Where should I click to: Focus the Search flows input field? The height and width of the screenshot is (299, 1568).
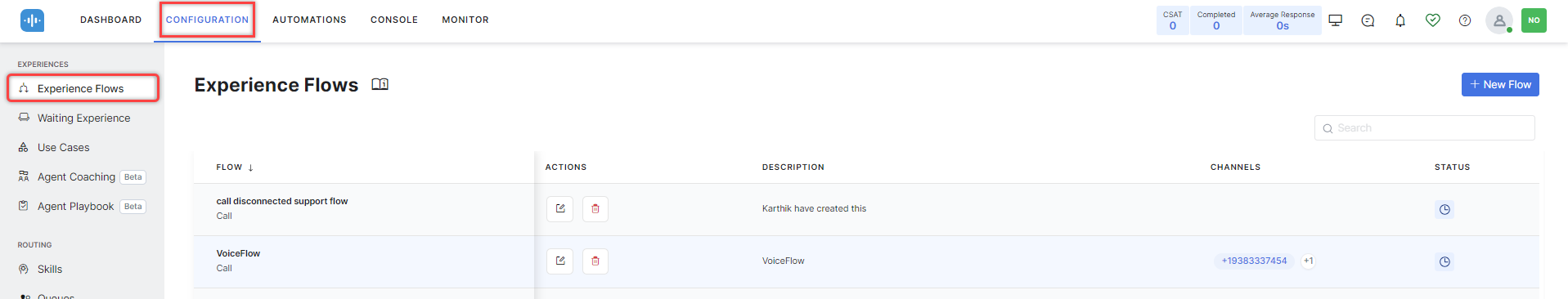[1424, 128]
